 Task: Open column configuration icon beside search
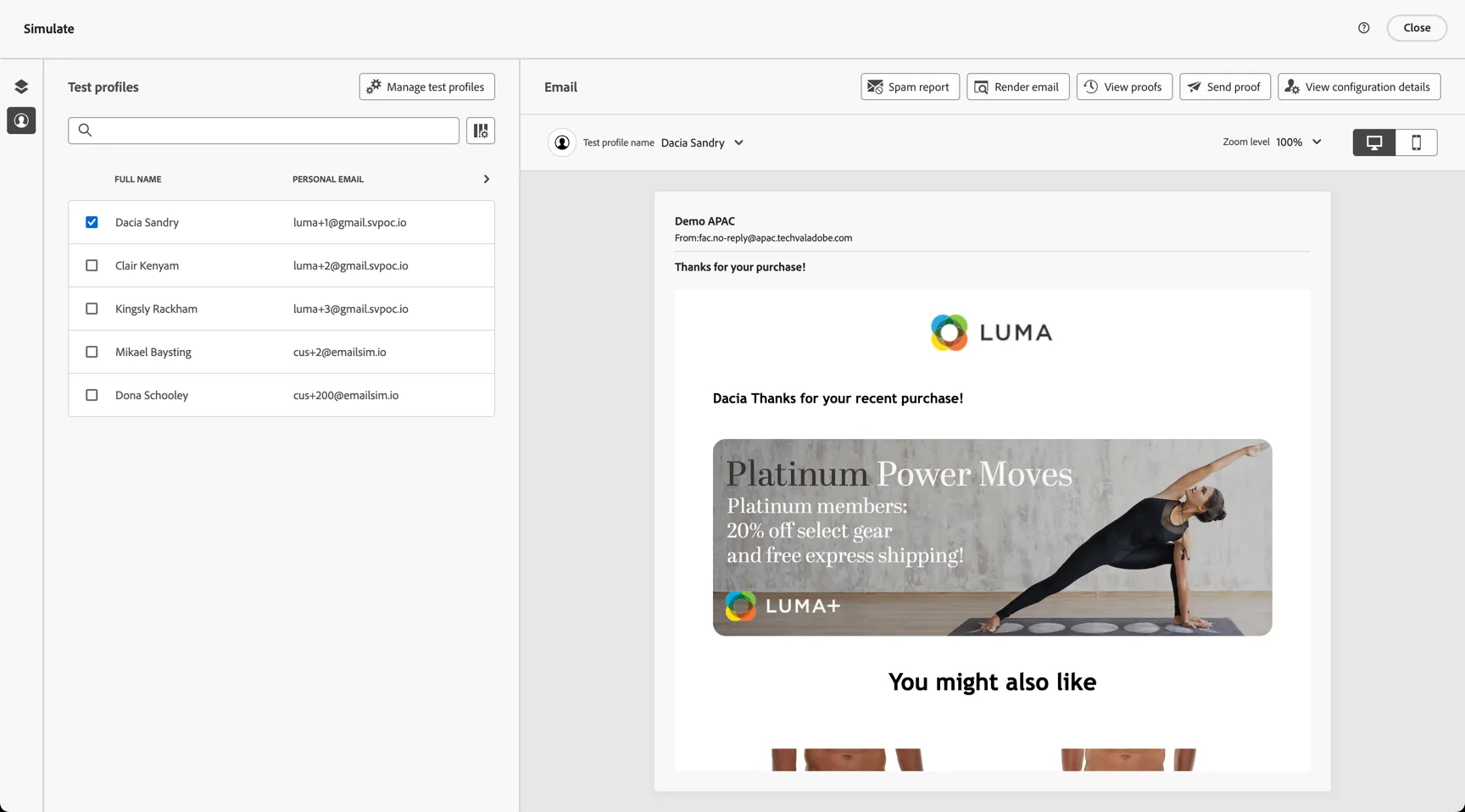[x=481, y=131]
